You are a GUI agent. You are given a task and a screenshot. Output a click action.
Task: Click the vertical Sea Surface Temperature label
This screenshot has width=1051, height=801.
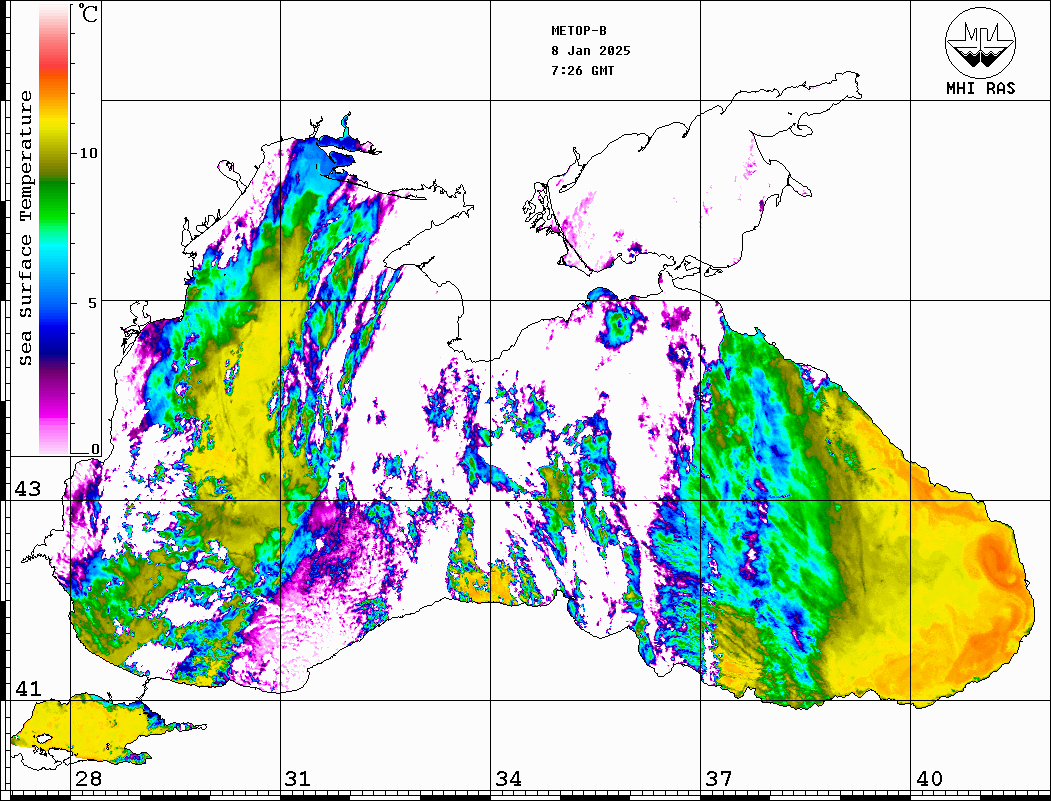click(x=26, y=228)
